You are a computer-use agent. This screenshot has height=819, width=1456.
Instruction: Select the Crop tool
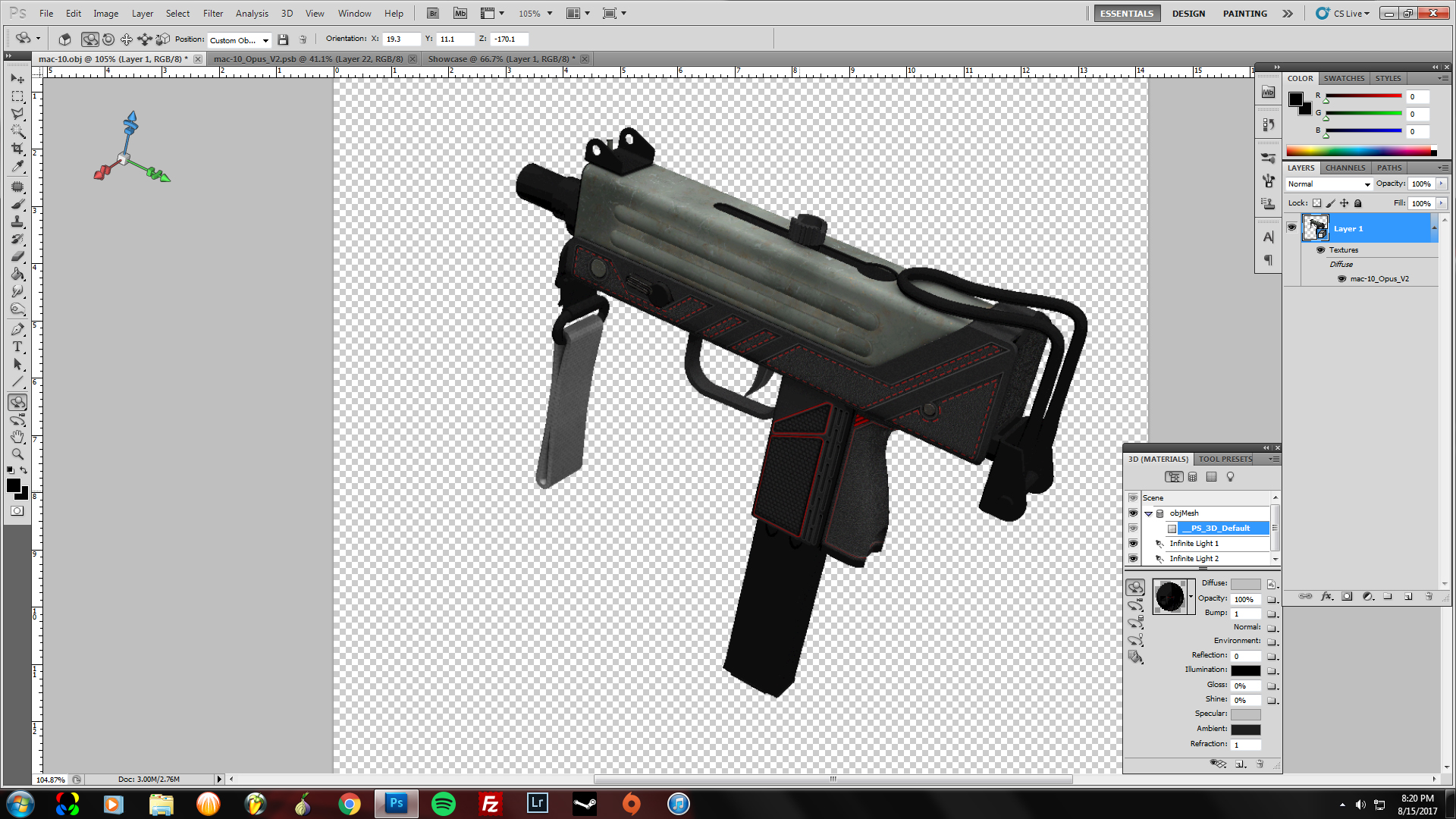coord(17,149)
